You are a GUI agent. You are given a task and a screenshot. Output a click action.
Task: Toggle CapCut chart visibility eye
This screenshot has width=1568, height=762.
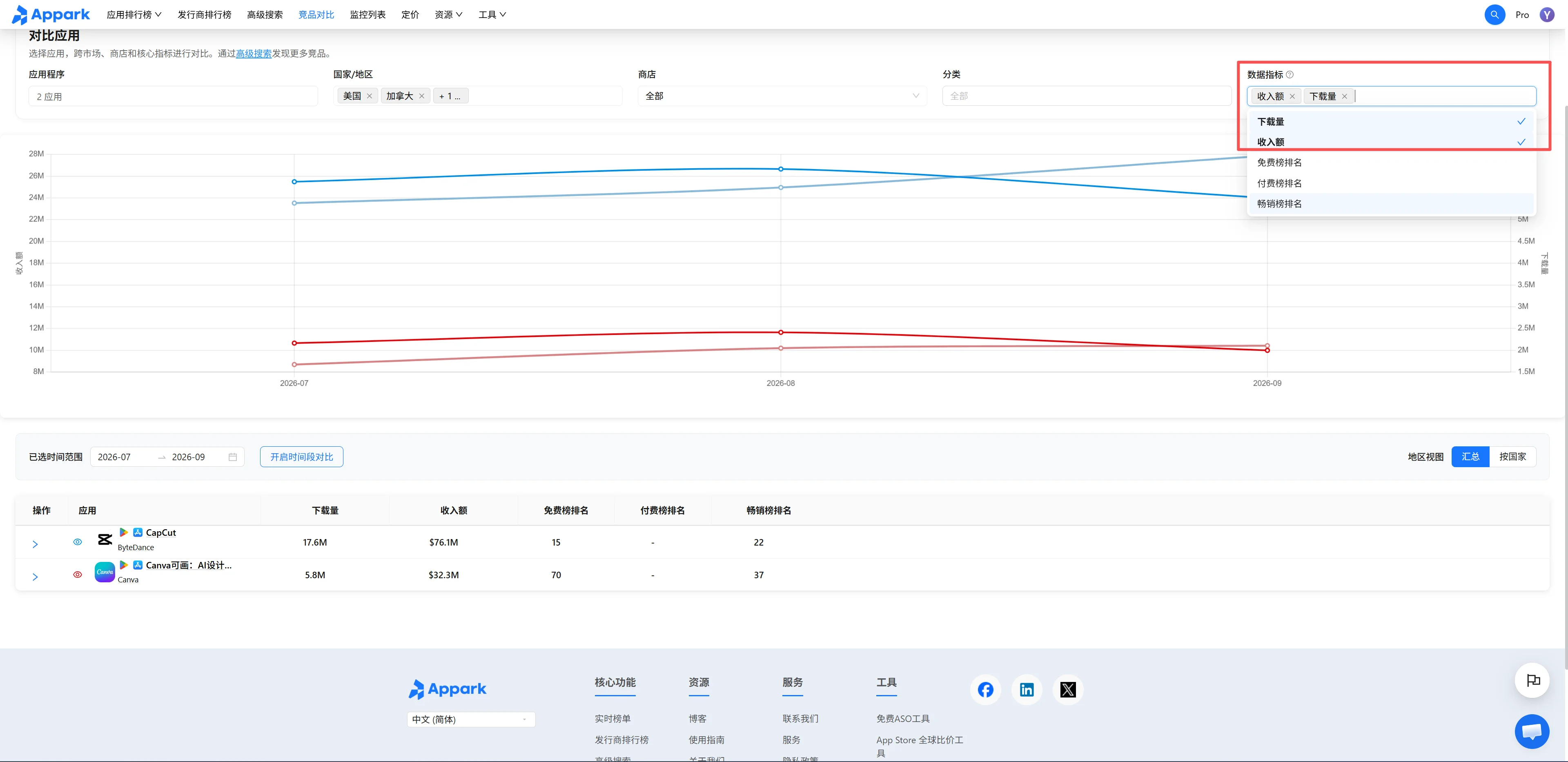click(x=77, y=541)
